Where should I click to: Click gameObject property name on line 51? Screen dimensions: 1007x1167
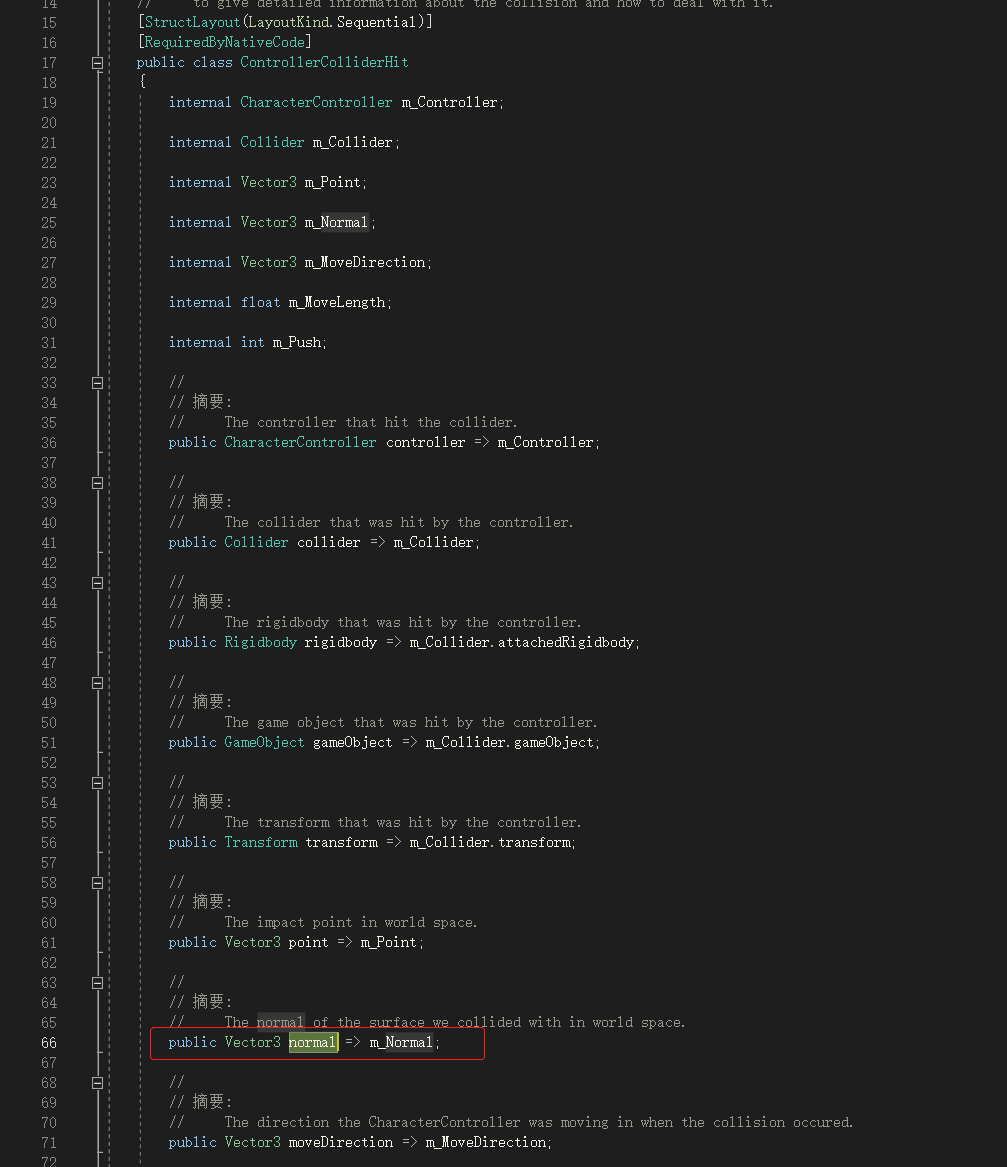[x=353, y=743]
